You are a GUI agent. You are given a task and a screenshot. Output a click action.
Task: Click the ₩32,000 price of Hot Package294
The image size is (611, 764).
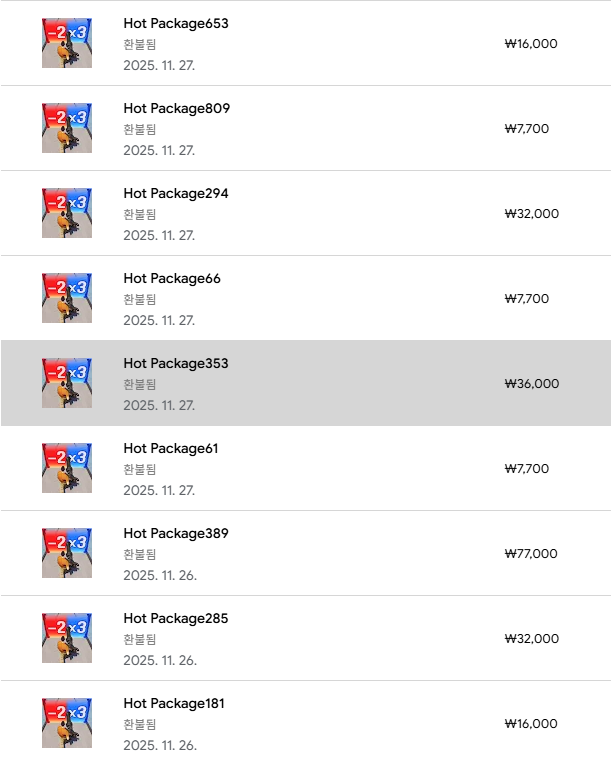(x=531, y=214)
